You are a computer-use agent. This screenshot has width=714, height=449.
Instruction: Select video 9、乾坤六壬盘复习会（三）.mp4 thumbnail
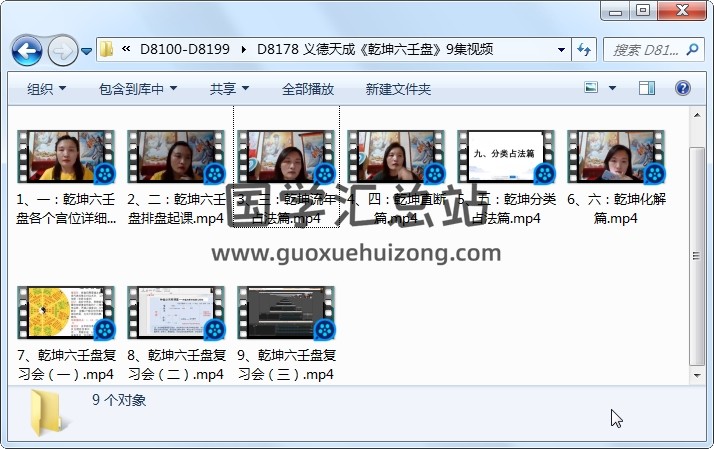(x=286, y=313)
